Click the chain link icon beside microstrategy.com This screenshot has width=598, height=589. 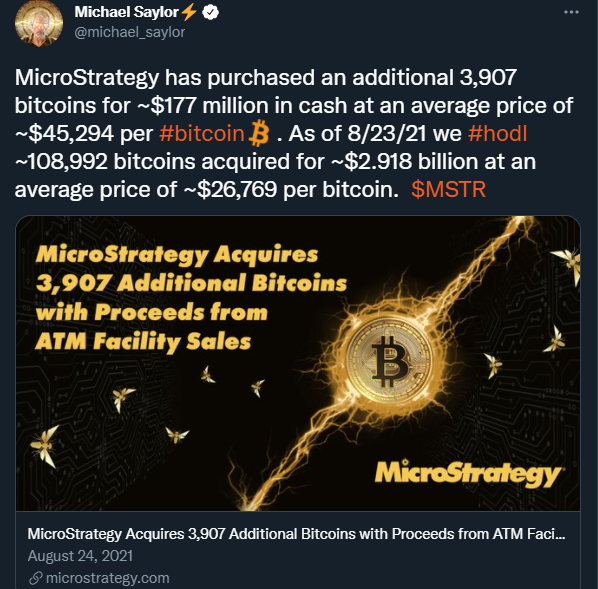pos(35,578)
